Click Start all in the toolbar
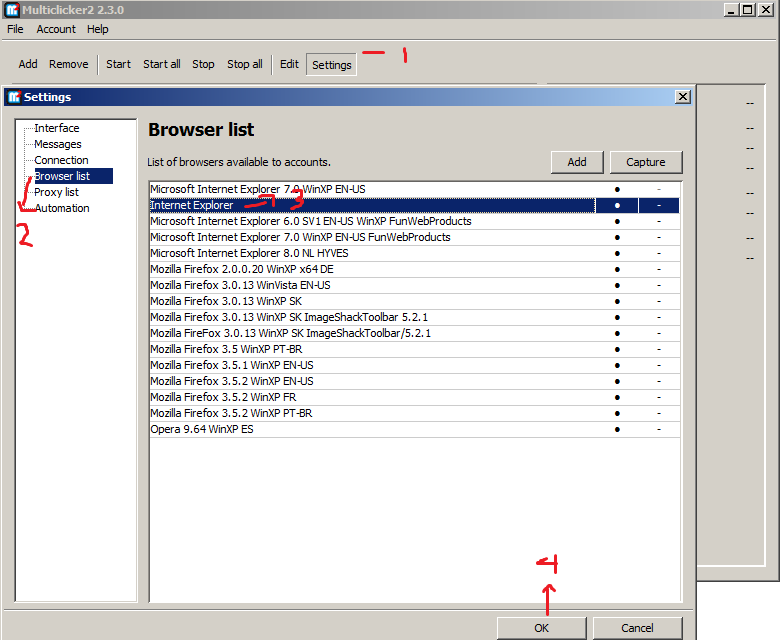Image resolution: width=780 pixels, height=640 pixels. [162, 64]
